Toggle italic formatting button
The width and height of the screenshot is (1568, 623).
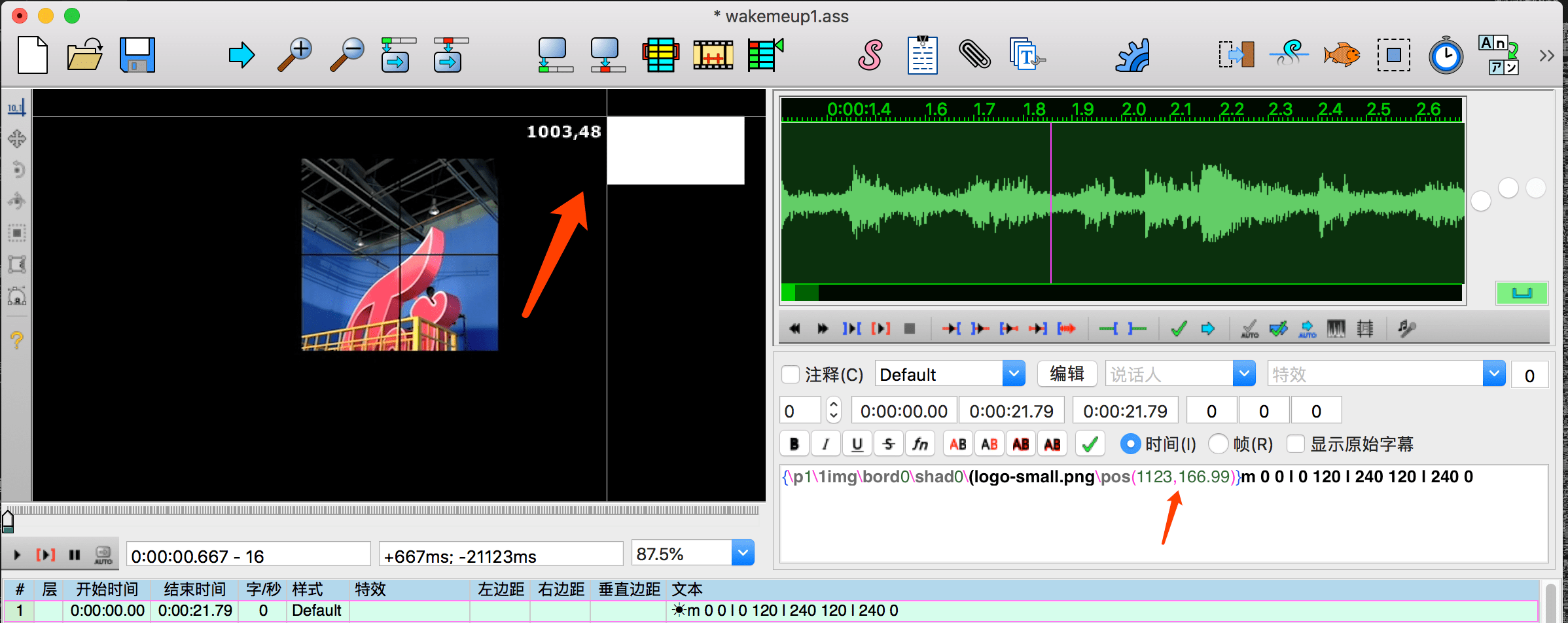(826, 444)
